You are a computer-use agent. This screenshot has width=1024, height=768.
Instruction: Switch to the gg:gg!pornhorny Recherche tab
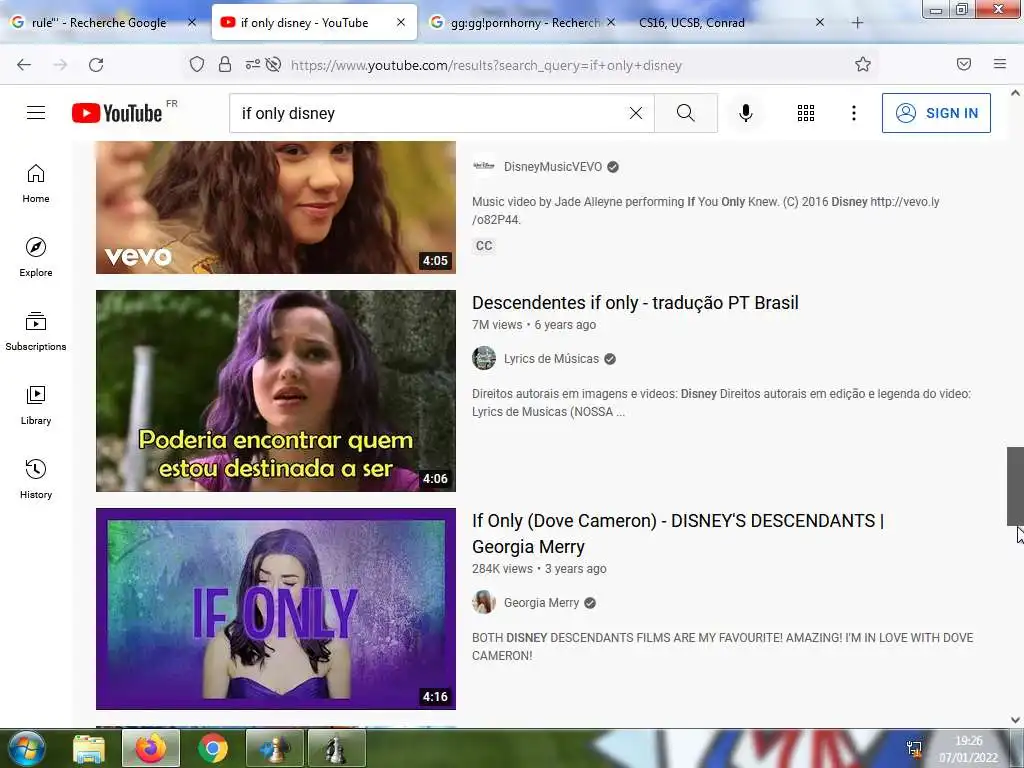click(x=525, y=23)
